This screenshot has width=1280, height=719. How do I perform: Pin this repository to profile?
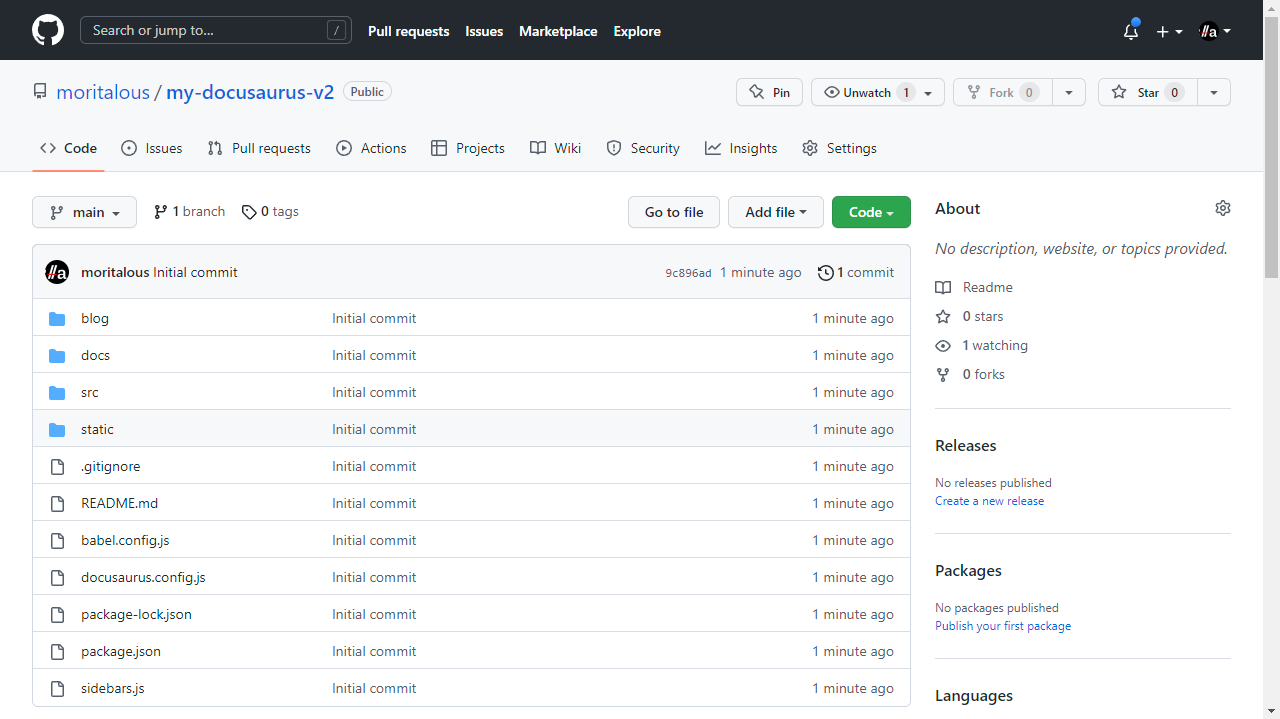click(769, 92)
